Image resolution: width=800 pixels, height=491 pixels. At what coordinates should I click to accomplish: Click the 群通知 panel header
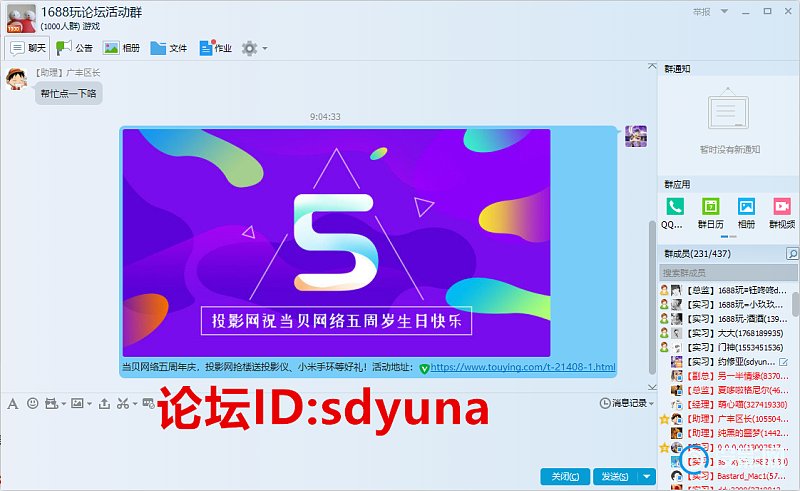[x=677, y=69]
